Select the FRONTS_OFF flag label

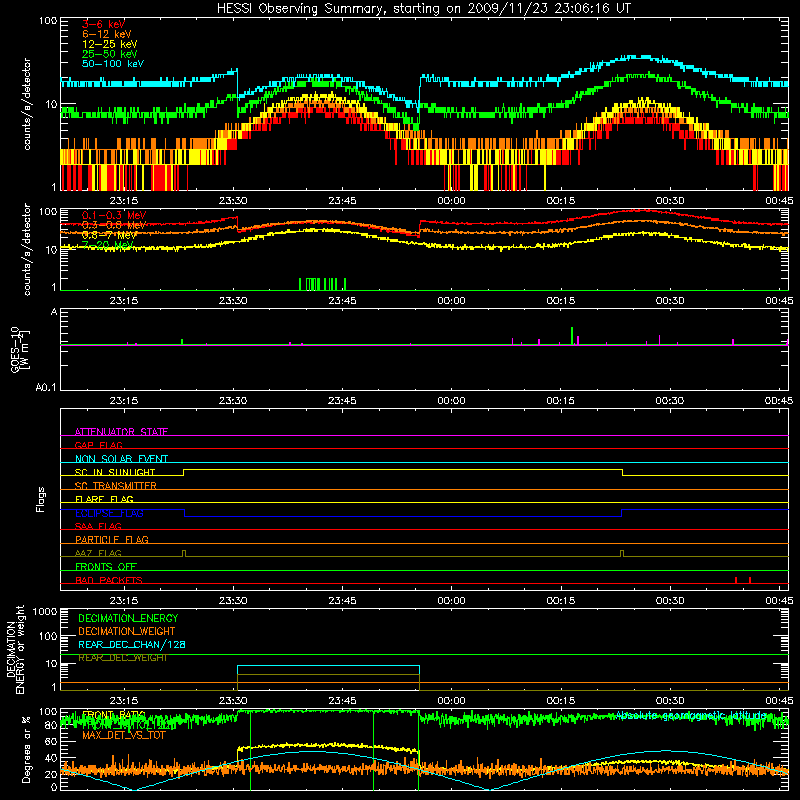click(x=106, y=567)
